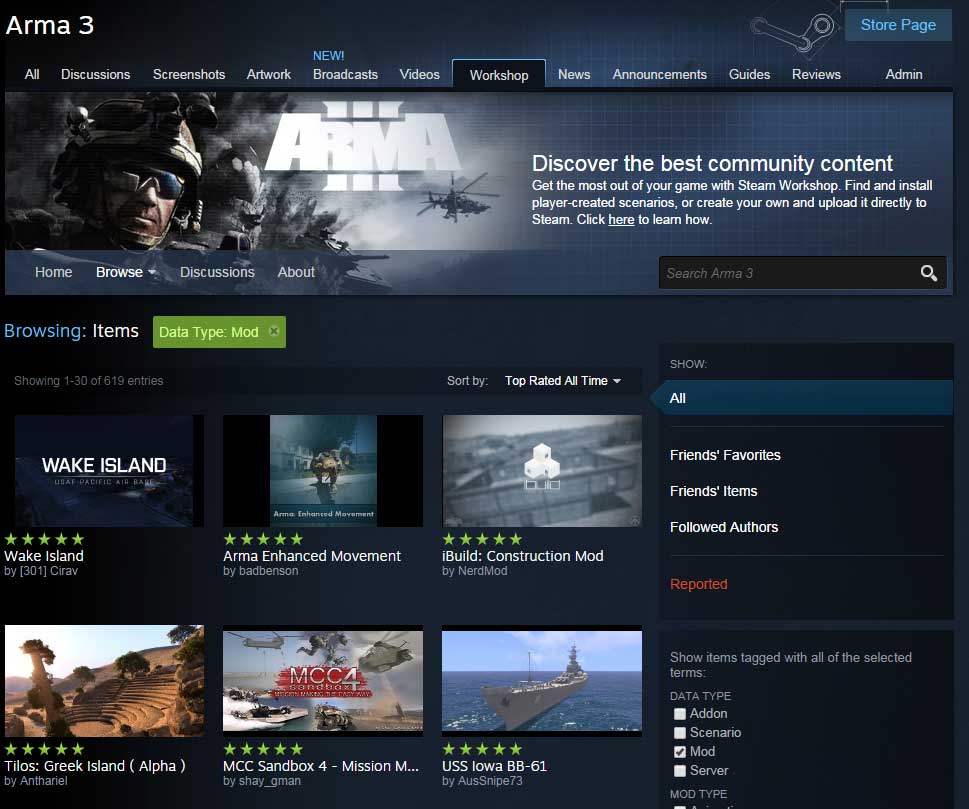
Task: Open author shay_gman's profile
Action: click(x=269, y=781)
